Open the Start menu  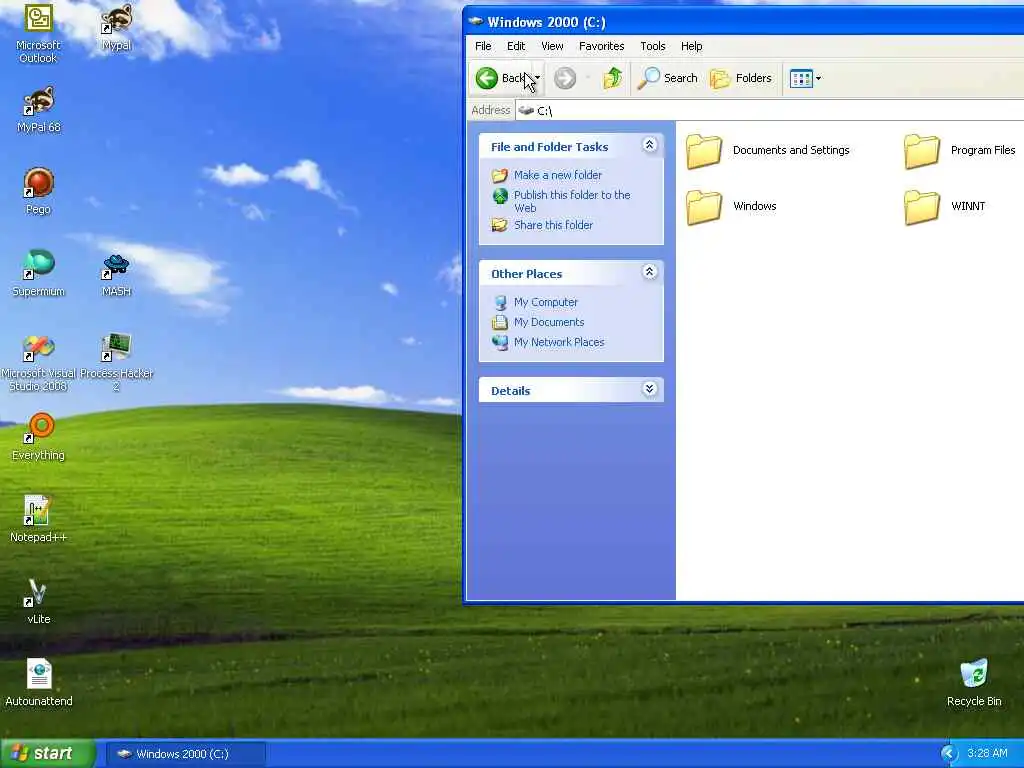pyautogui.click(x=47, y=753)
